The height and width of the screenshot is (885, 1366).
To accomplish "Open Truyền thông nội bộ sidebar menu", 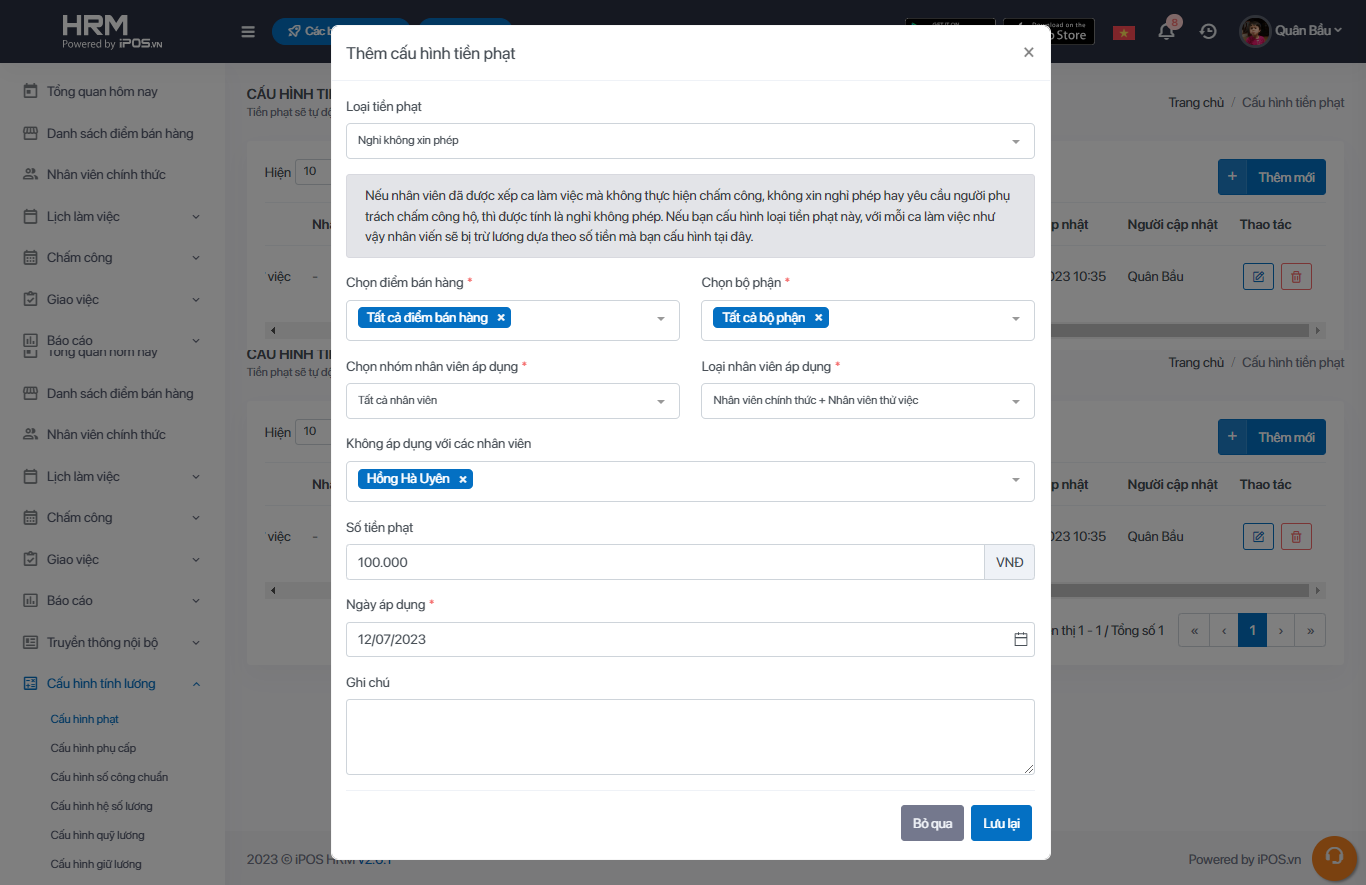I will pyautogui.click(x=102, y=642).
